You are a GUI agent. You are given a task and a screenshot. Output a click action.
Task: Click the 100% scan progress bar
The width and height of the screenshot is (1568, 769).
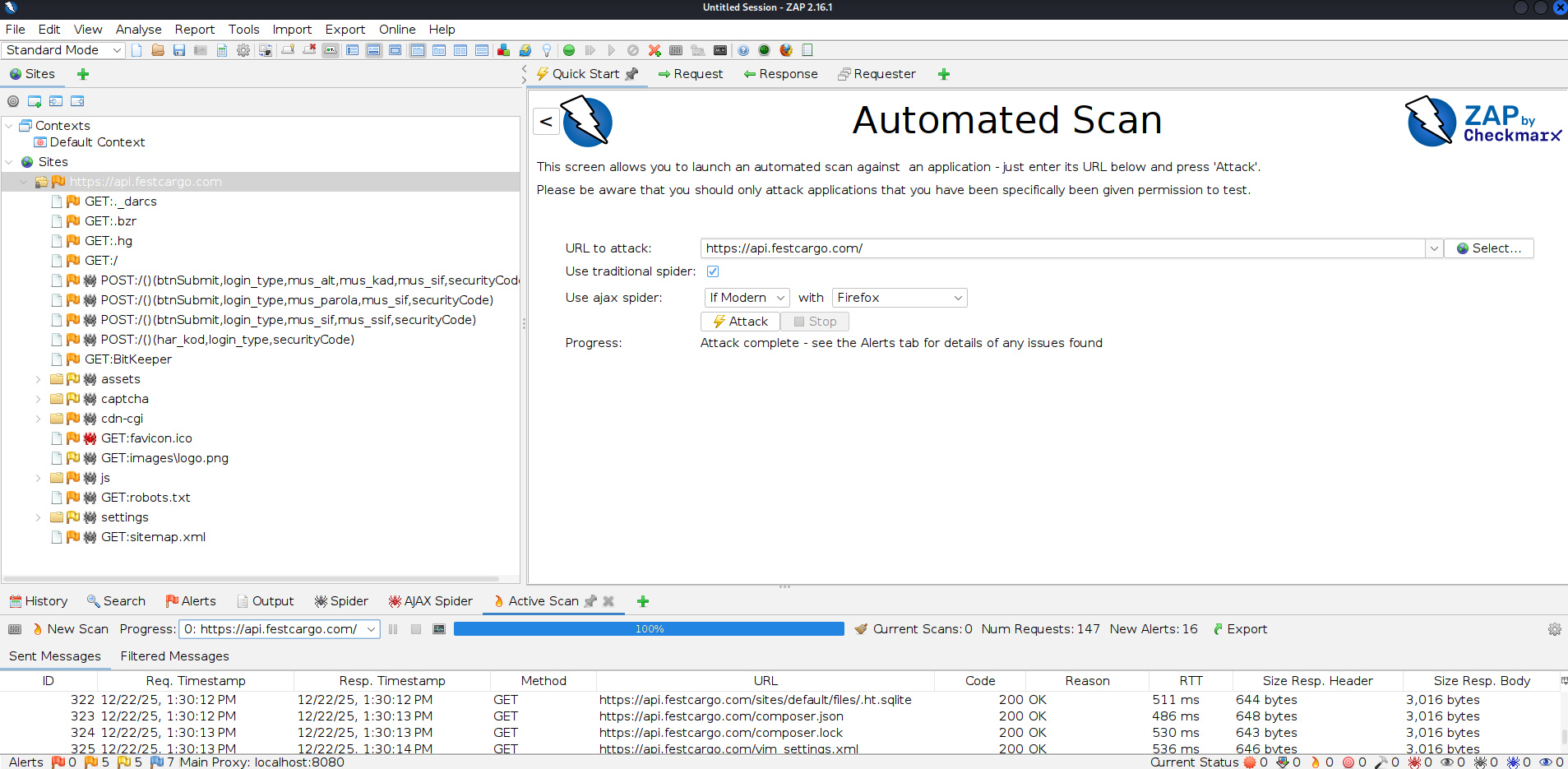tap(649, 629)
